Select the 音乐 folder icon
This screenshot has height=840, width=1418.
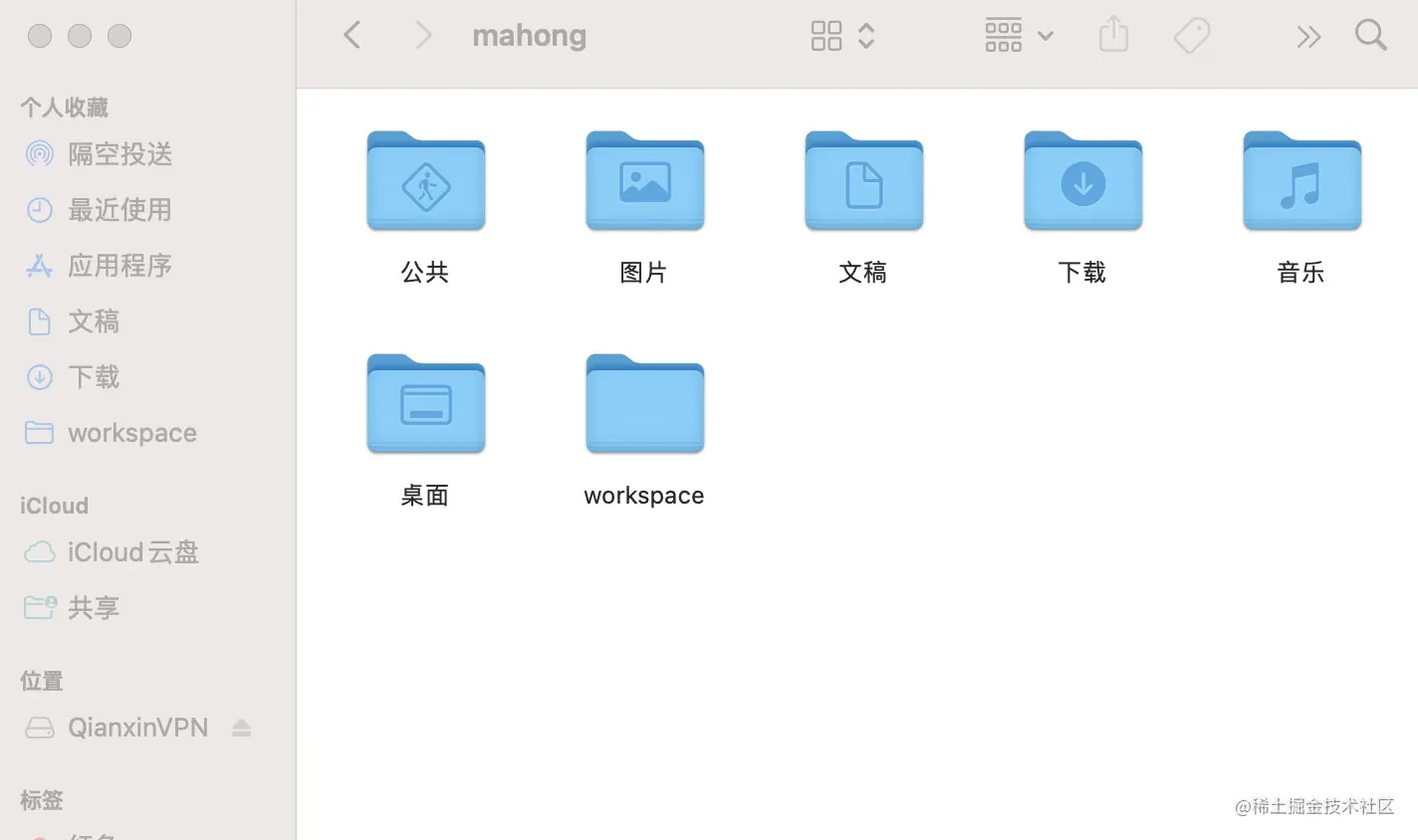(x=1302, y=181)
